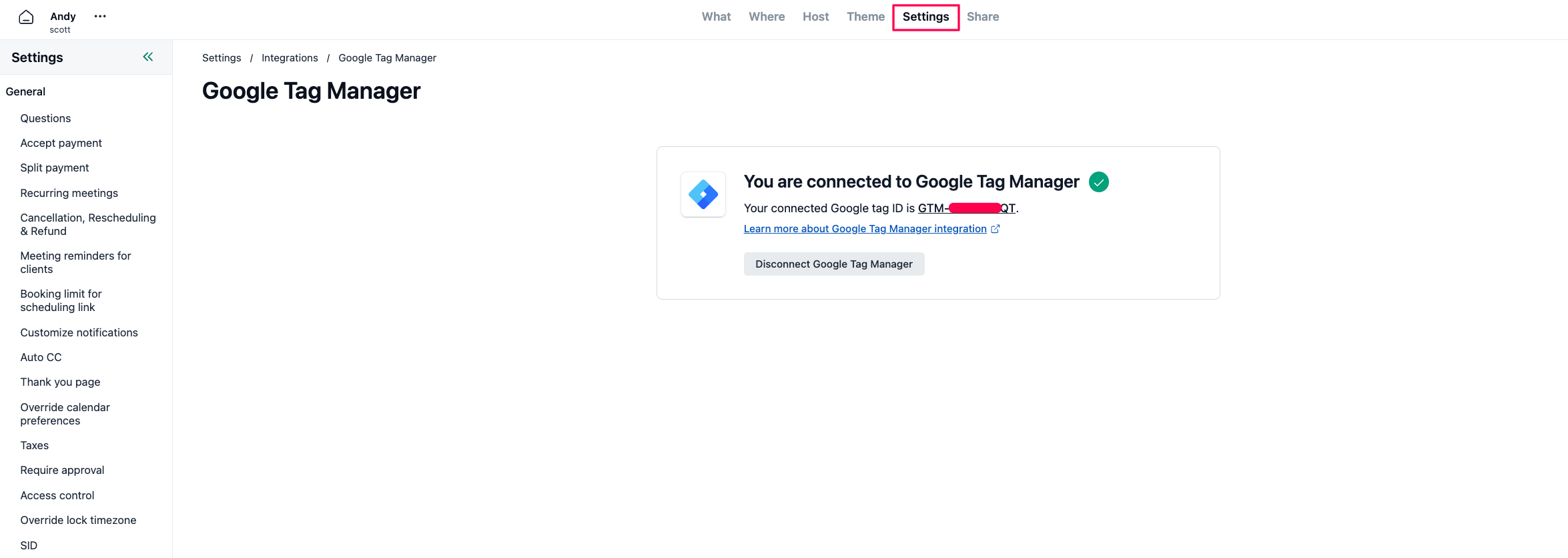Click Disconnect Google Tag Manager button
Viewport: 1568px width, 558px height.
point(834,264)
